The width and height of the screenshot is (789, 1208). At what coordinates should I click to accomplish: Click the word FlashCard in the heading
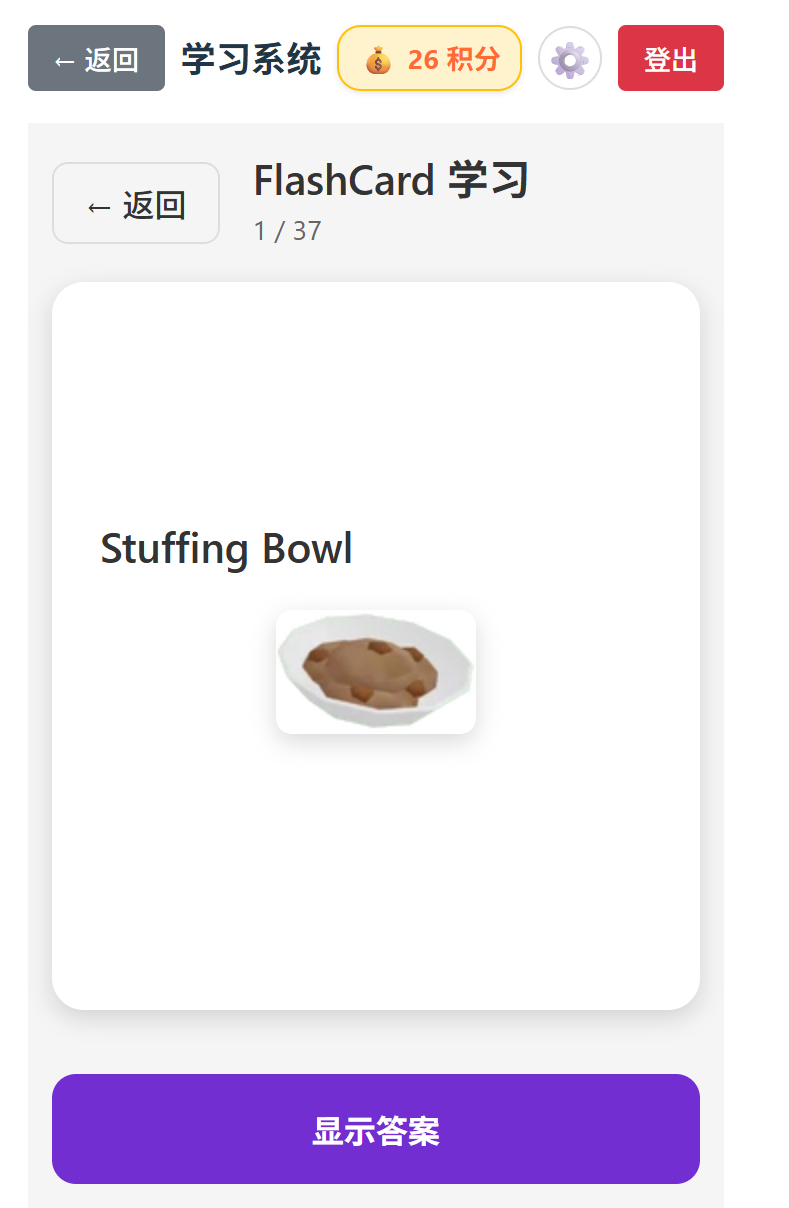coord(343,181)
